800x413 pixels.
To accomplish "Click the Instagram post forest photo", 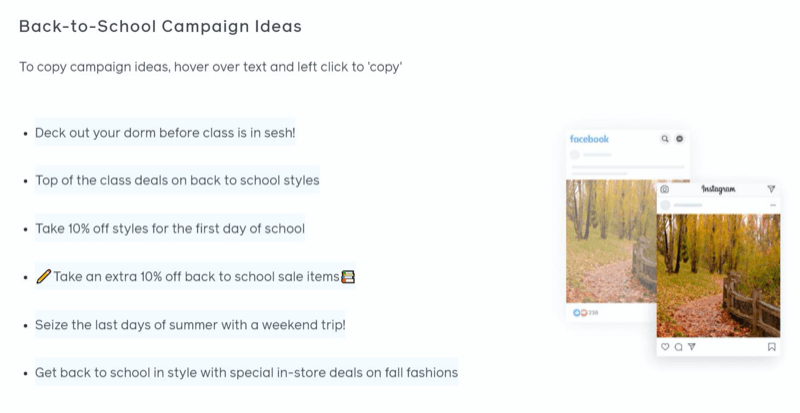I will click(x=718, y=276).
